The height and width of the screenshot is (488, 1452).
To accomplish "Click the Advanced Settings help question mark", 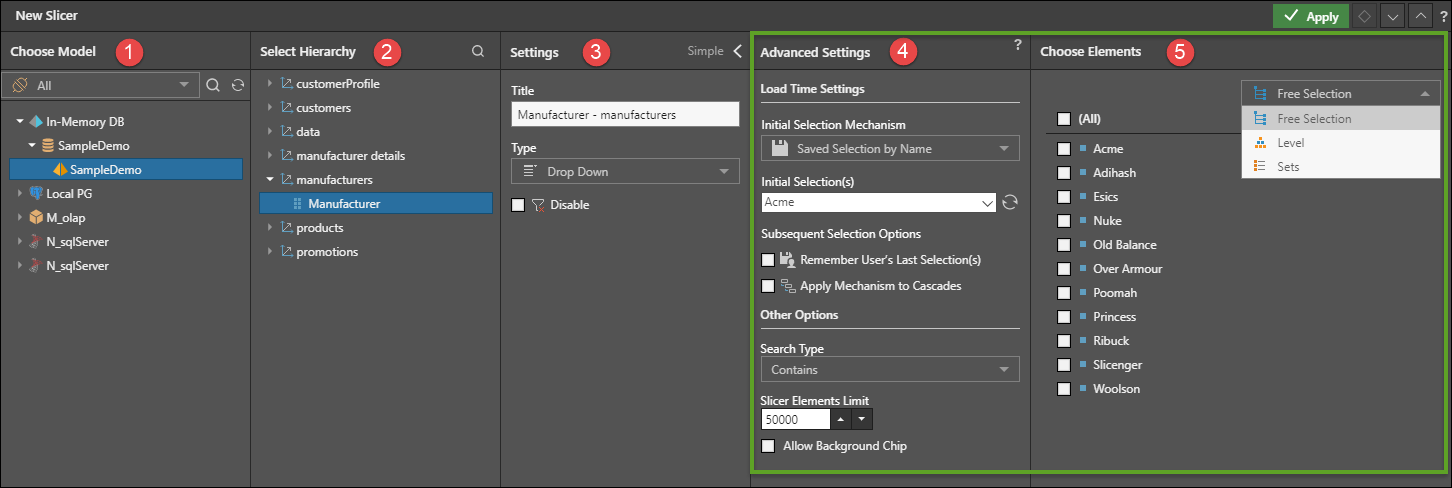I will point(1017,45).
